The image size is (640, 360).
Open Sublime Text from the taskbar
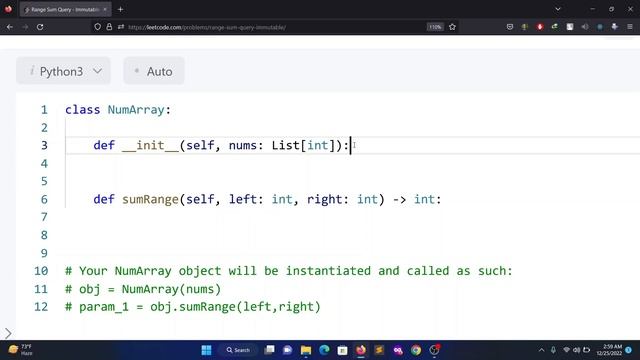(x=379, y=350)
